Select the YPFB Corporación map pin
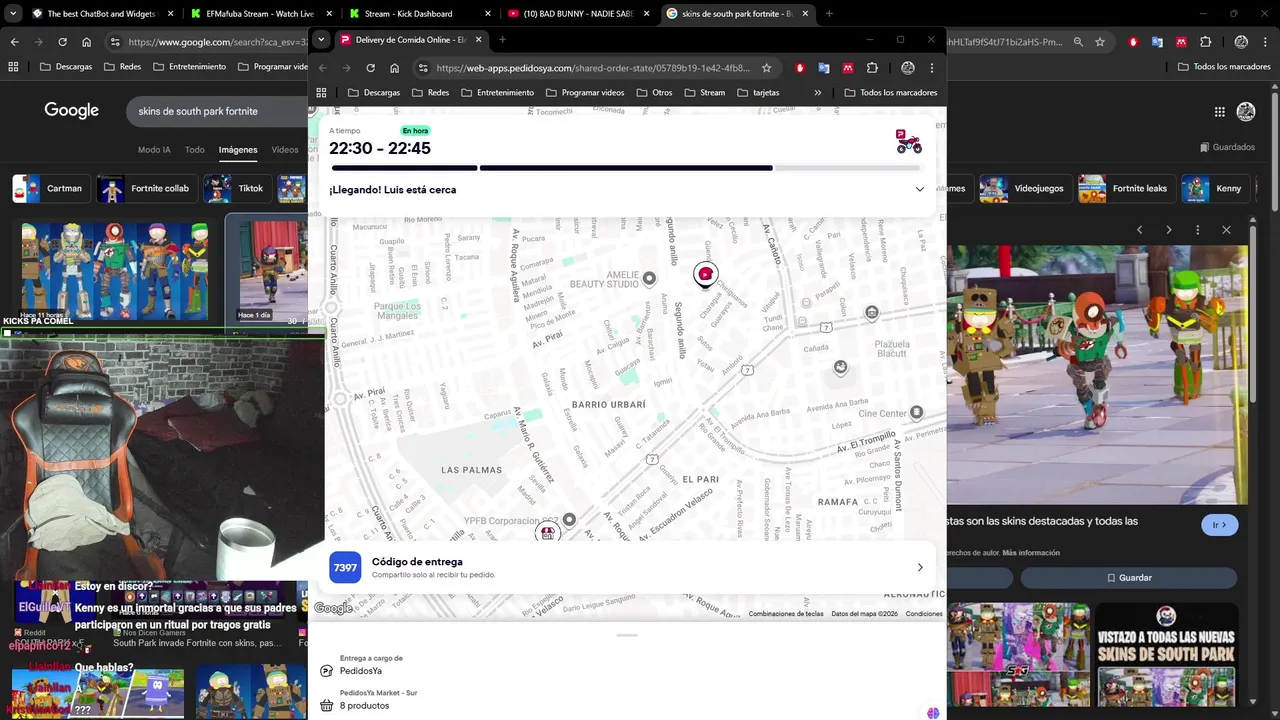Image resolution: width=1280 pixels, height=720 pixels. click(x=569, y=519)
